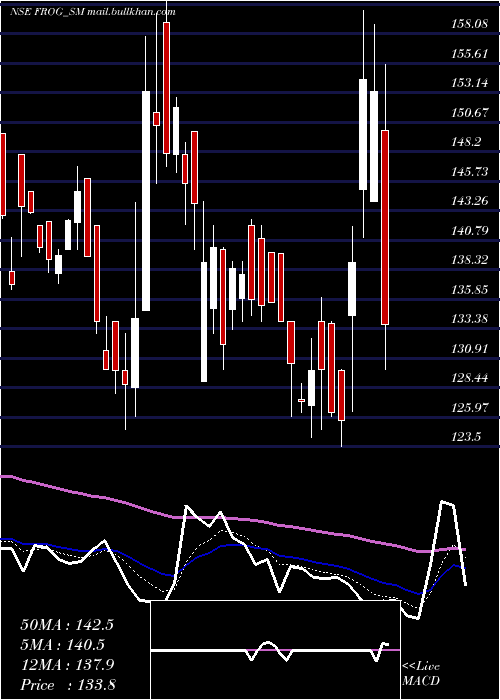Click the 155.61 price axis label
Image resolution: width=500 pixels, height=700 pixels.
pos(469,53)
